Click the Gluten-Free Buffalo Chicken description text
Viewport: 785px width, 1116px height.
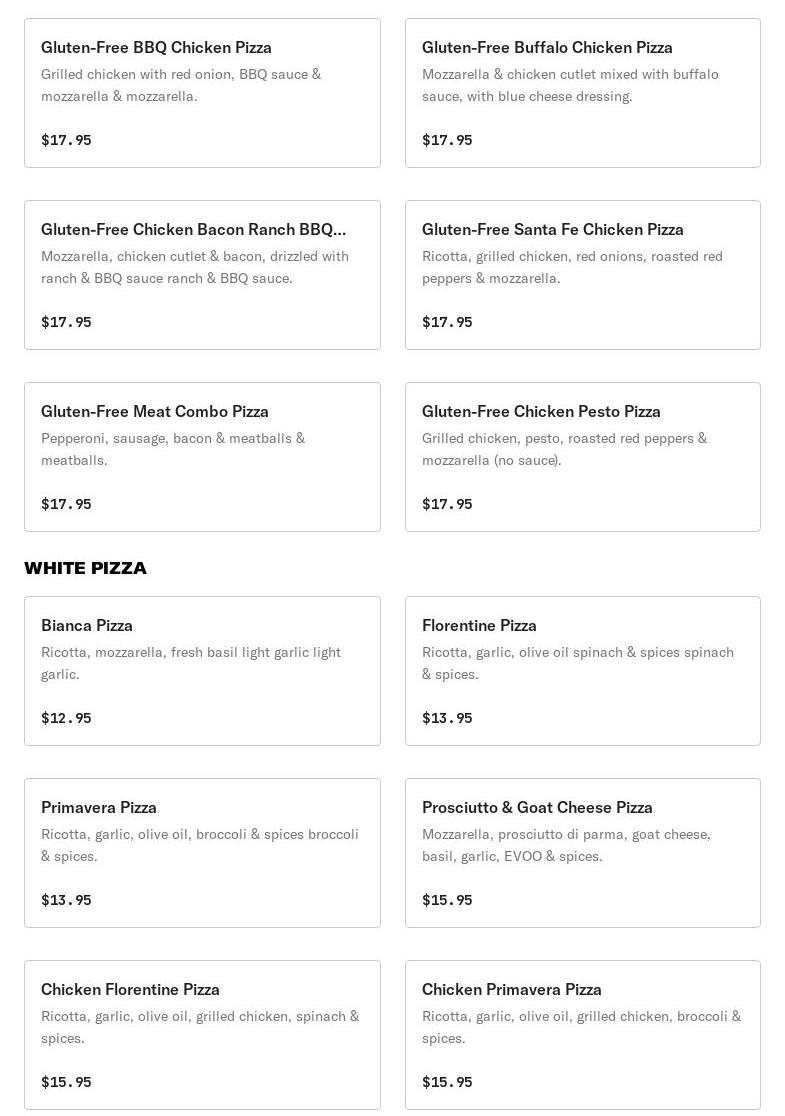(x=570, y=85)
